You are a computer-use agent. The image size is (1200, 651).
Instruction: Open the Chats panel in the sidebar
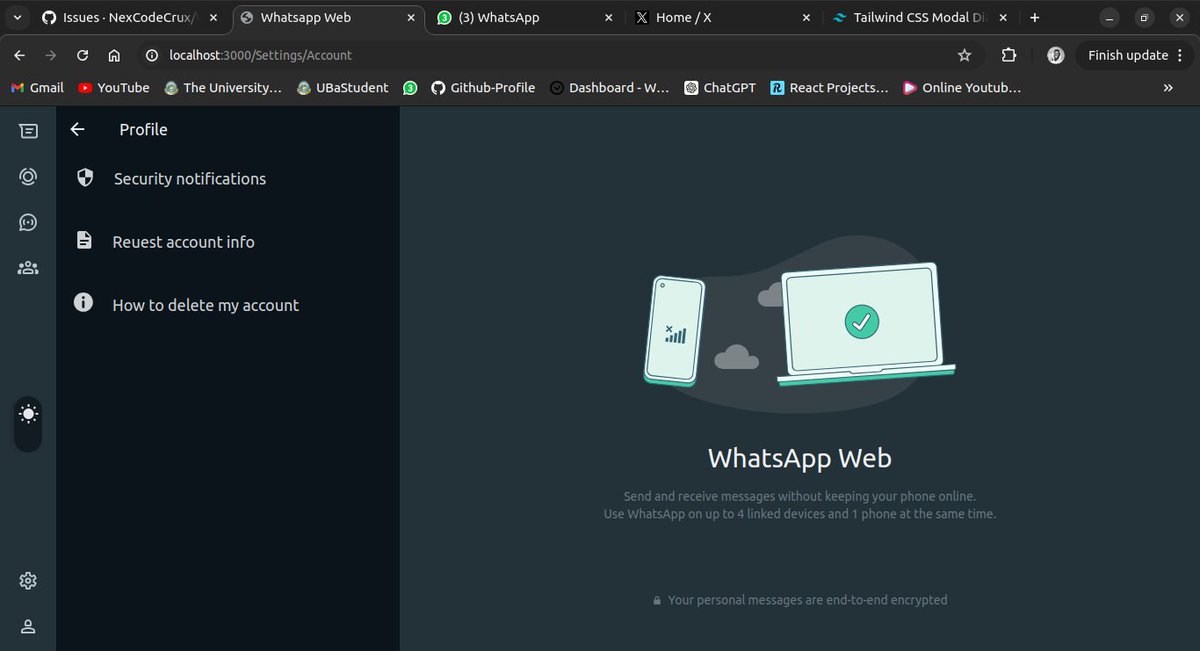point(29,130)
